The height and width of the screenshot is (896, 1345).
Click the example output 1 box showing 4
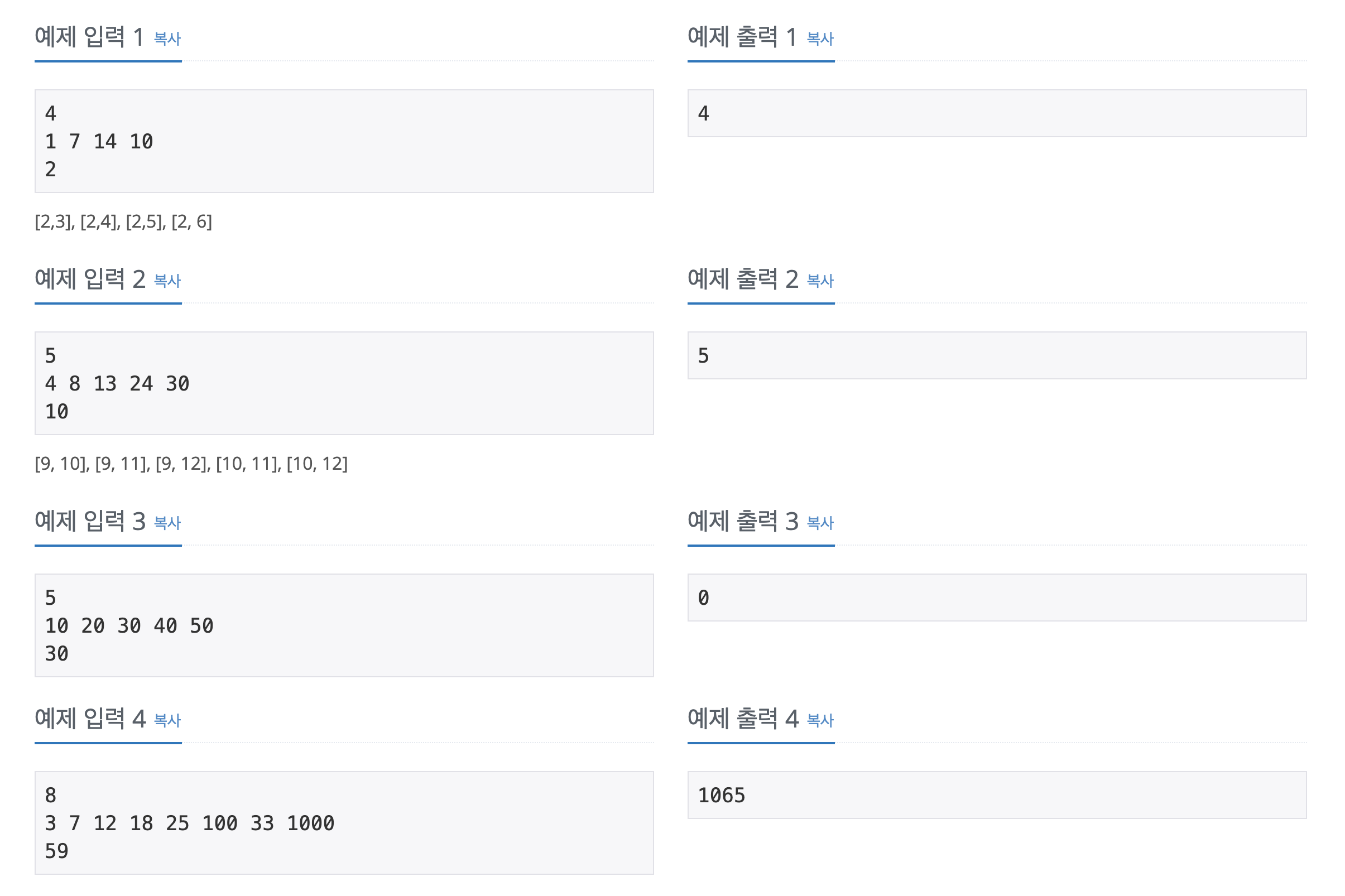pyautogui.click(x=997, y=113)
